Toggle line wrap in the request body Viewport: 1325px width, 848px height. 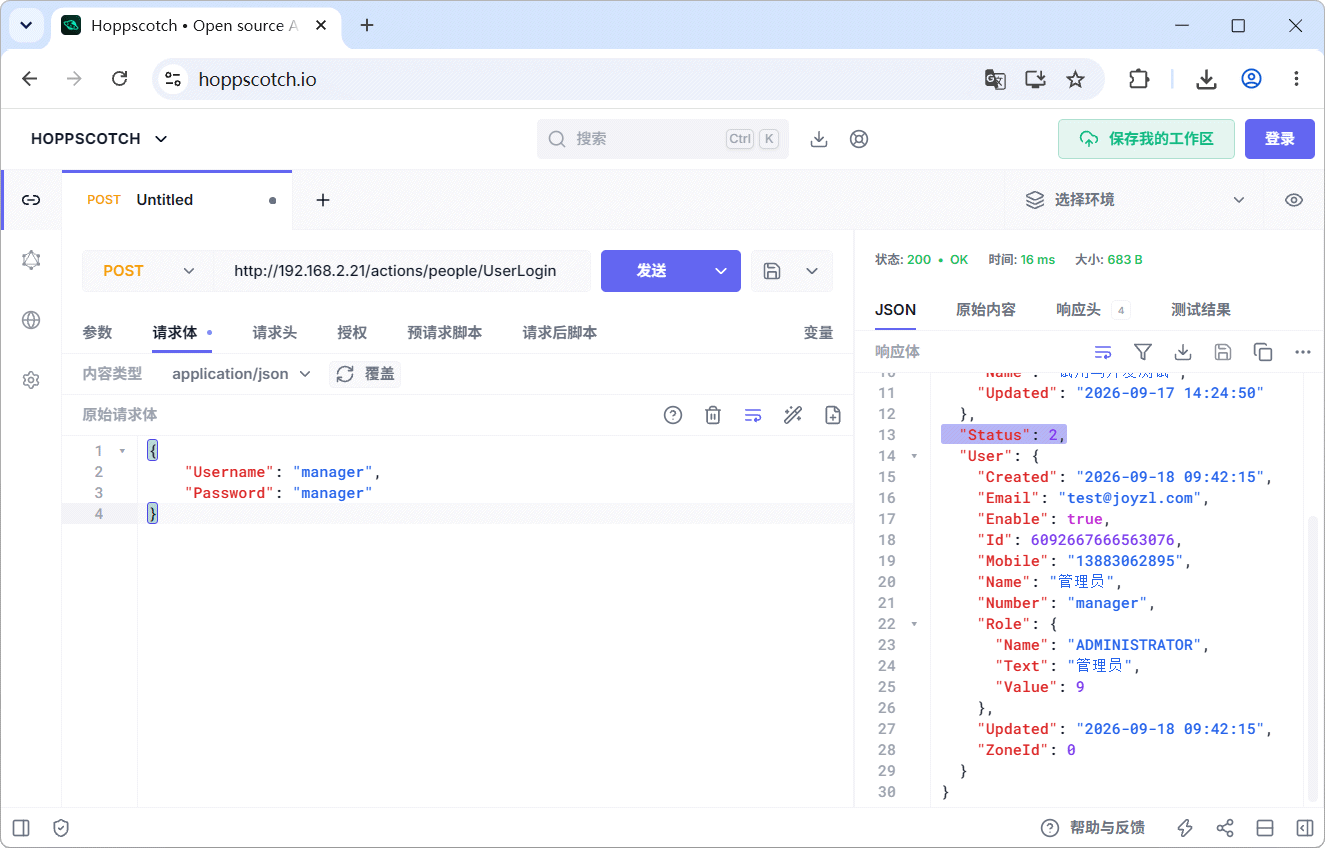(753, 415)
